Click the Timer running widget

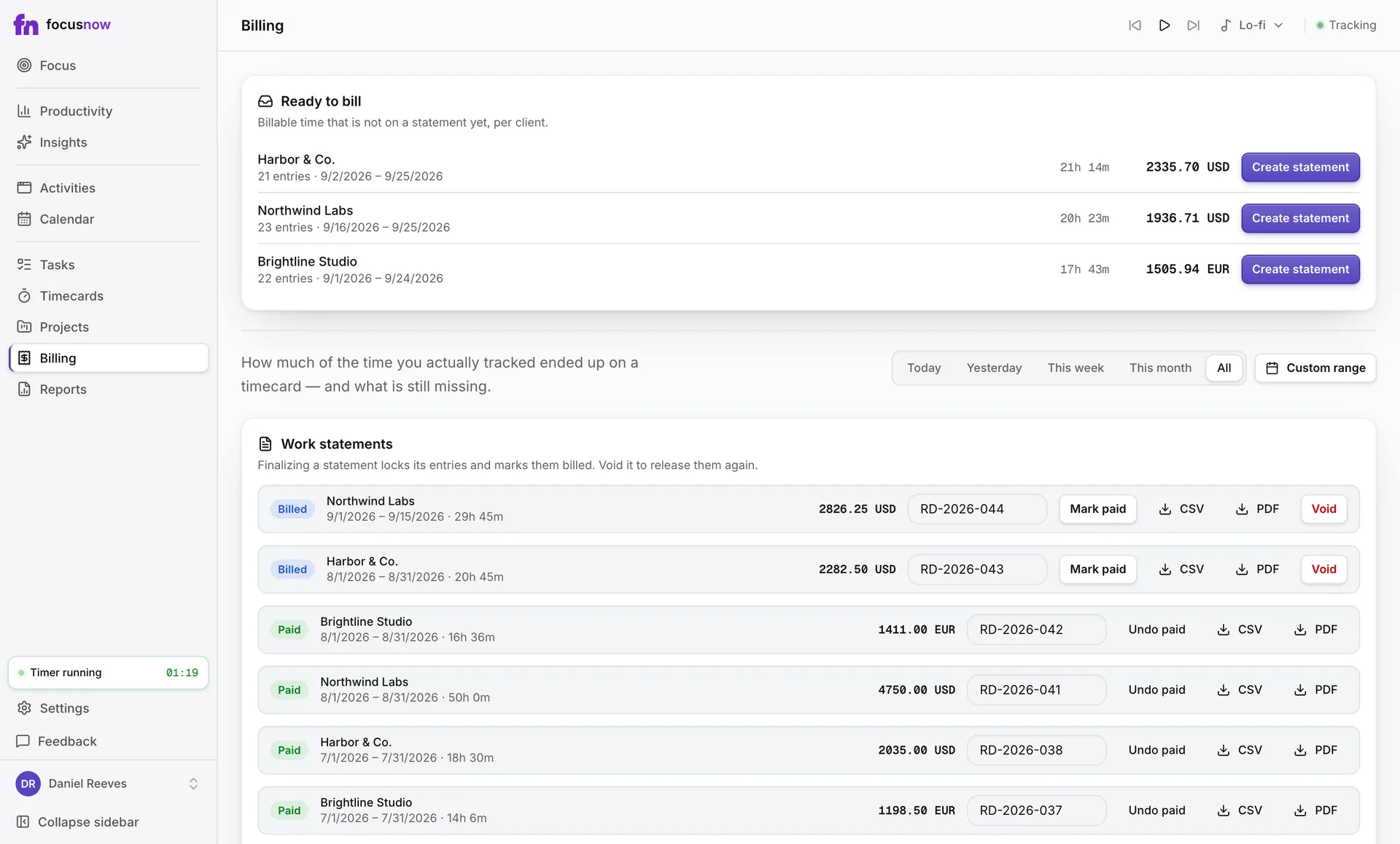tap(109, 673)
